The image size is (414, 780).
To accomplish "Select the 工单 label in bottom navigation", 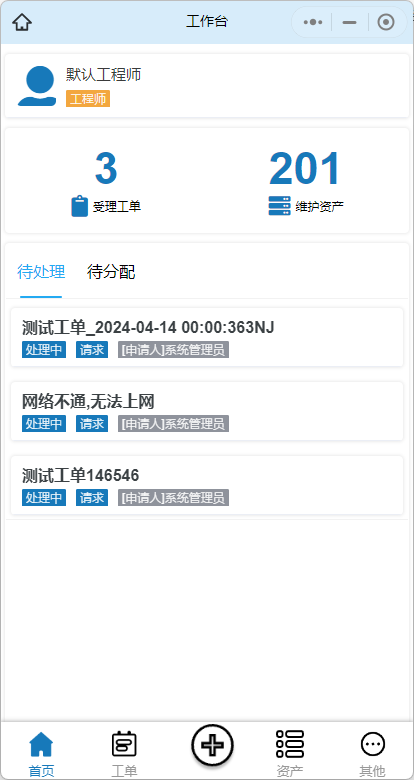I will (x=124, y=771).
